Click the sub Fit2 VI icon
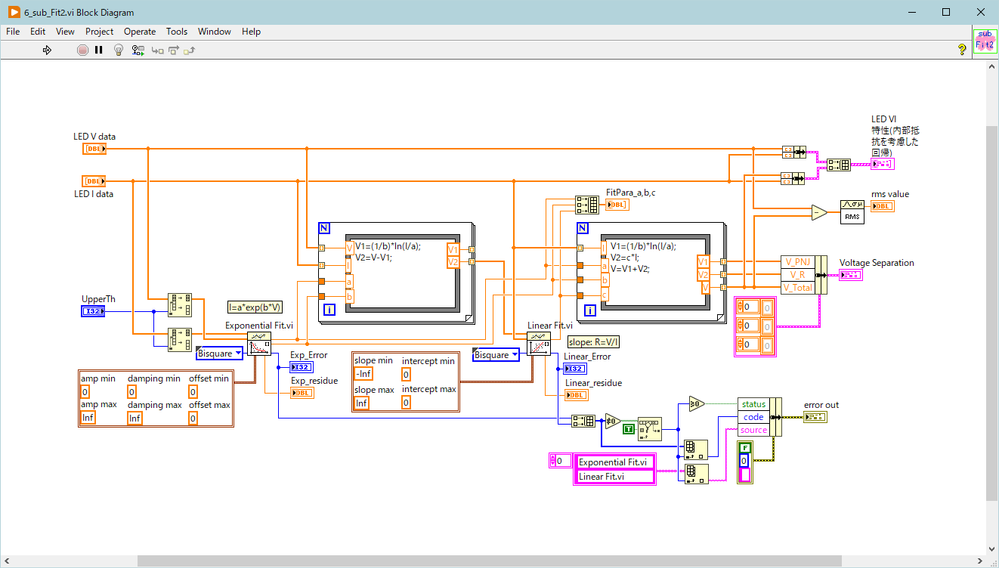This screenshot has width=999, height=568. coord(985,43)
